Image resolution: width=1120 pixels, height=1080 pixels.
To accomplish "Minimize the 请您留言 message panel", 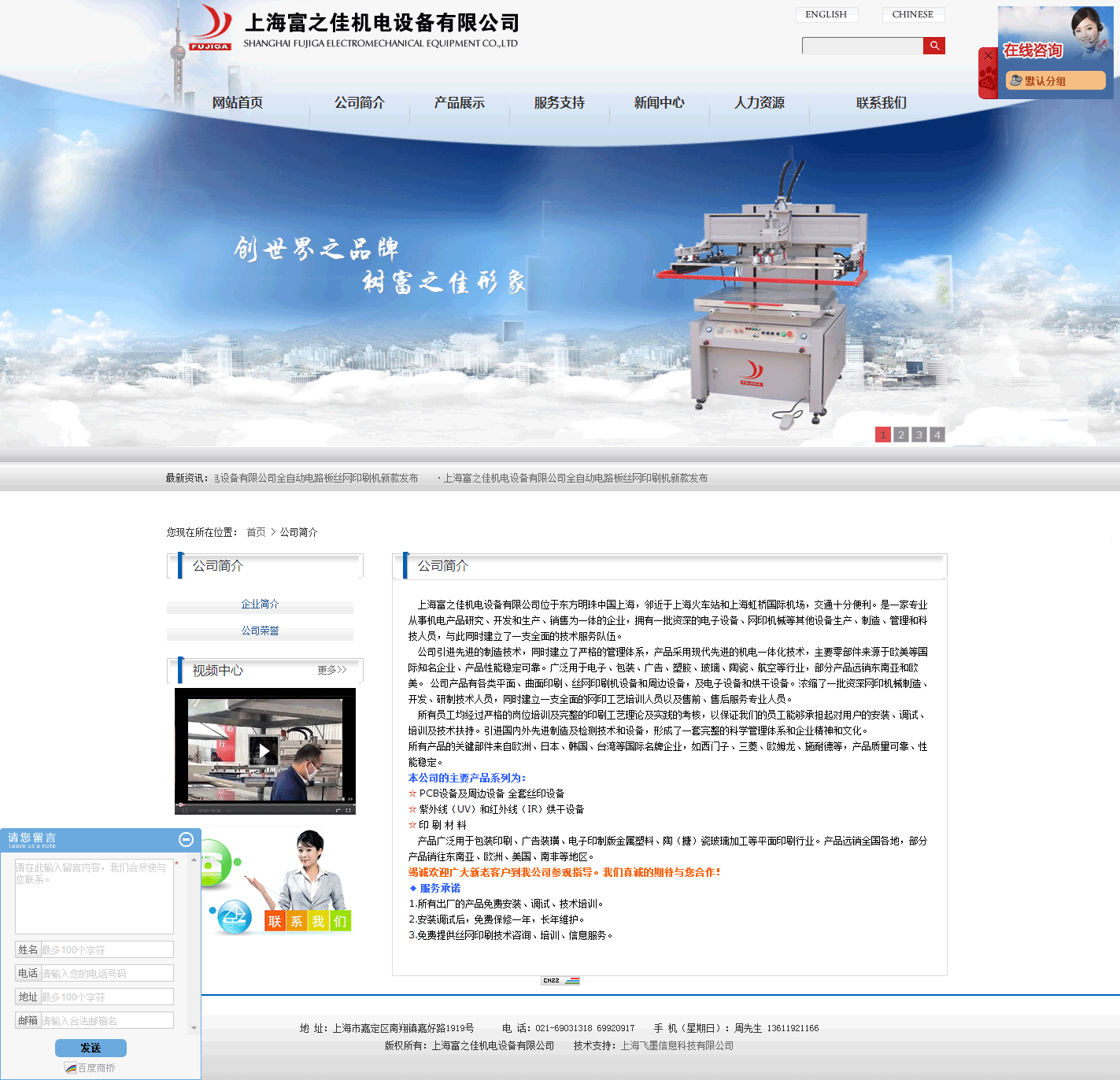I will pyautogui.click(x=186, y=839).
